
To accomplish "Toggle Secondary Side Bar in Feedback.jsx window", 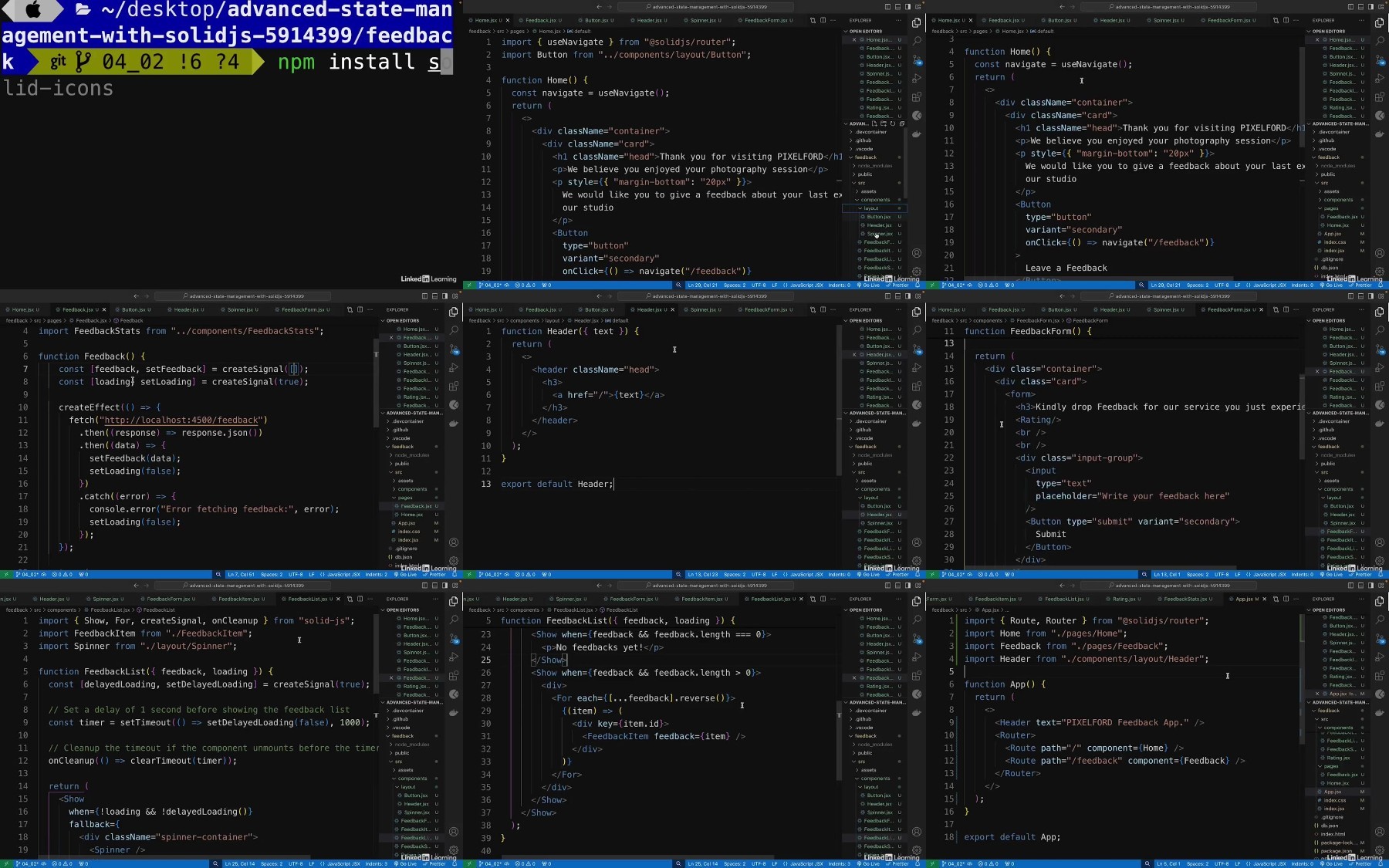I will pyautogui.click(x=444, y=296).
